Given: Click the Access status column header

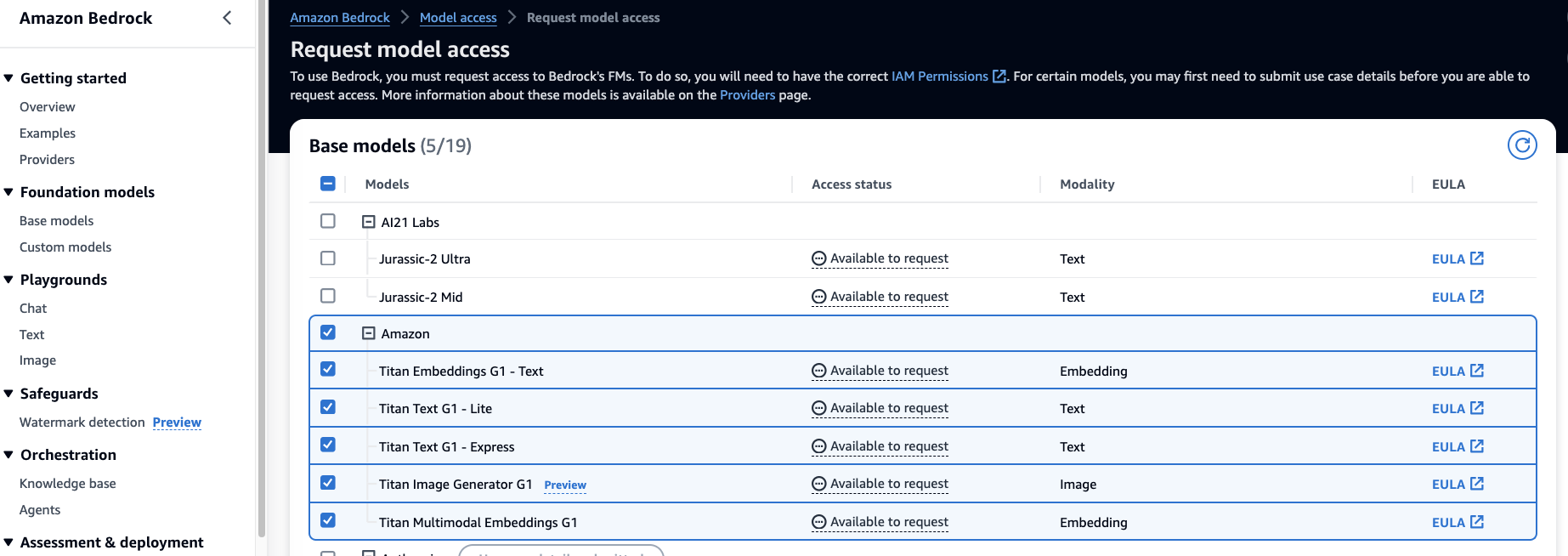Looking at the screenshot, I should 852,184.
